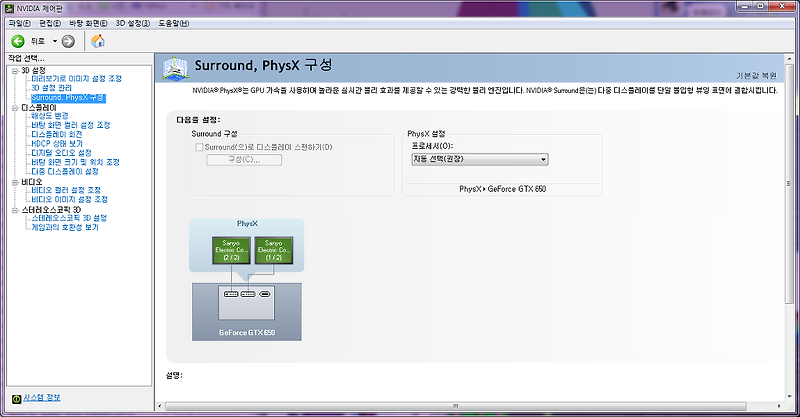Select 디스플레이 회전 in tree

coord(57,134)
